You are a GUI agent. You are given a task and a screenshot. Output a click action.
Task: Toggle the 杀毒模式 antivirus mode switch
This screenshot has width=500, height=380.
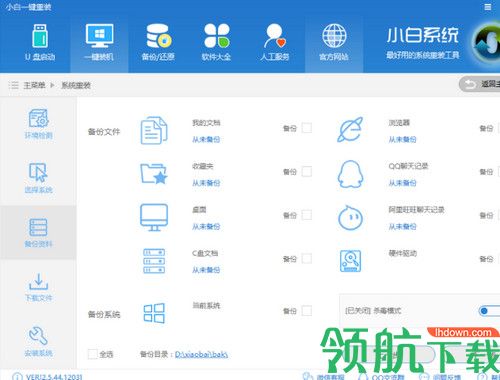point(489,311)
